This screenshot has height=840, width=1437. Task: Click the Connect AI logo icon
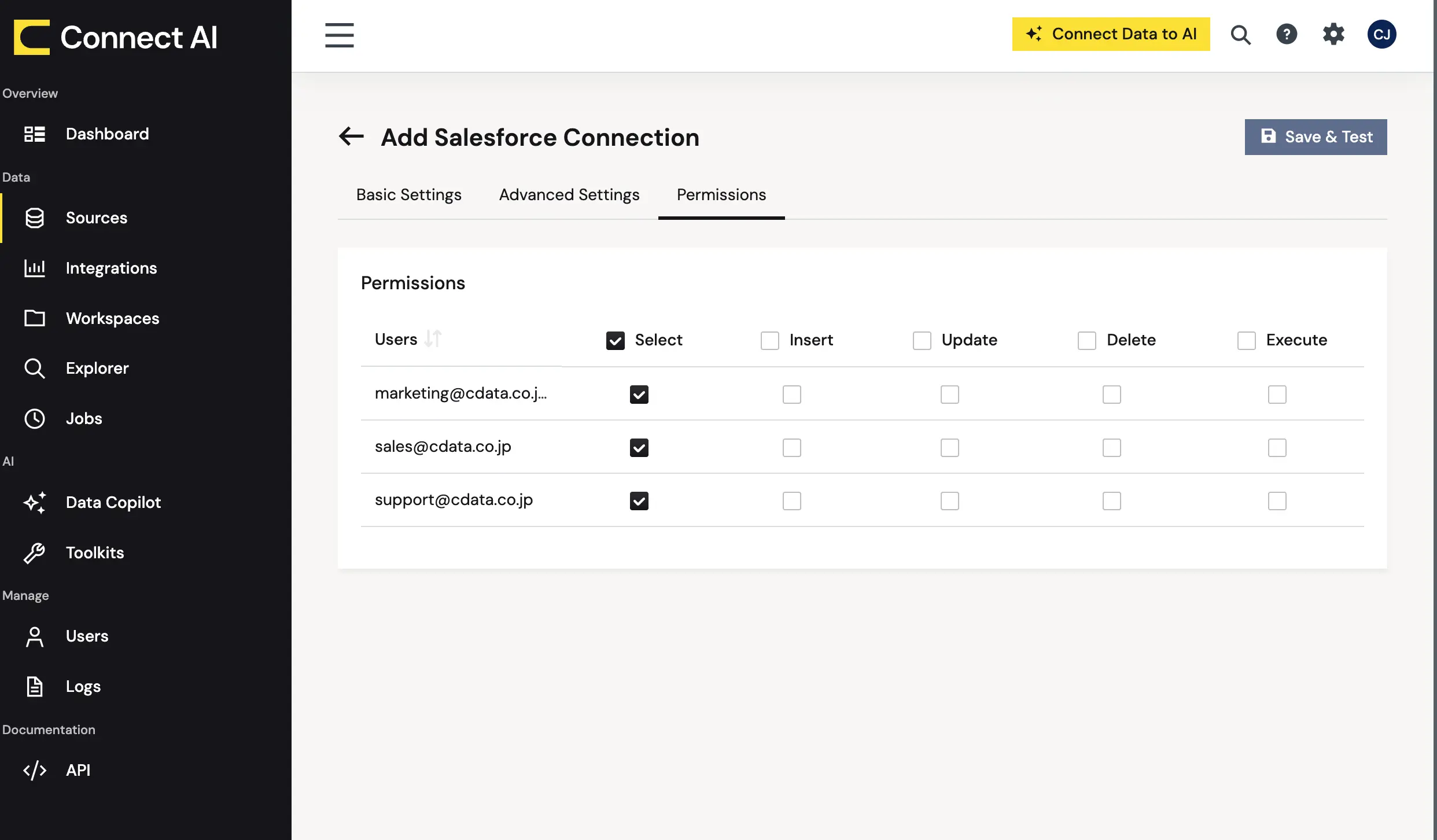point(32,37)
